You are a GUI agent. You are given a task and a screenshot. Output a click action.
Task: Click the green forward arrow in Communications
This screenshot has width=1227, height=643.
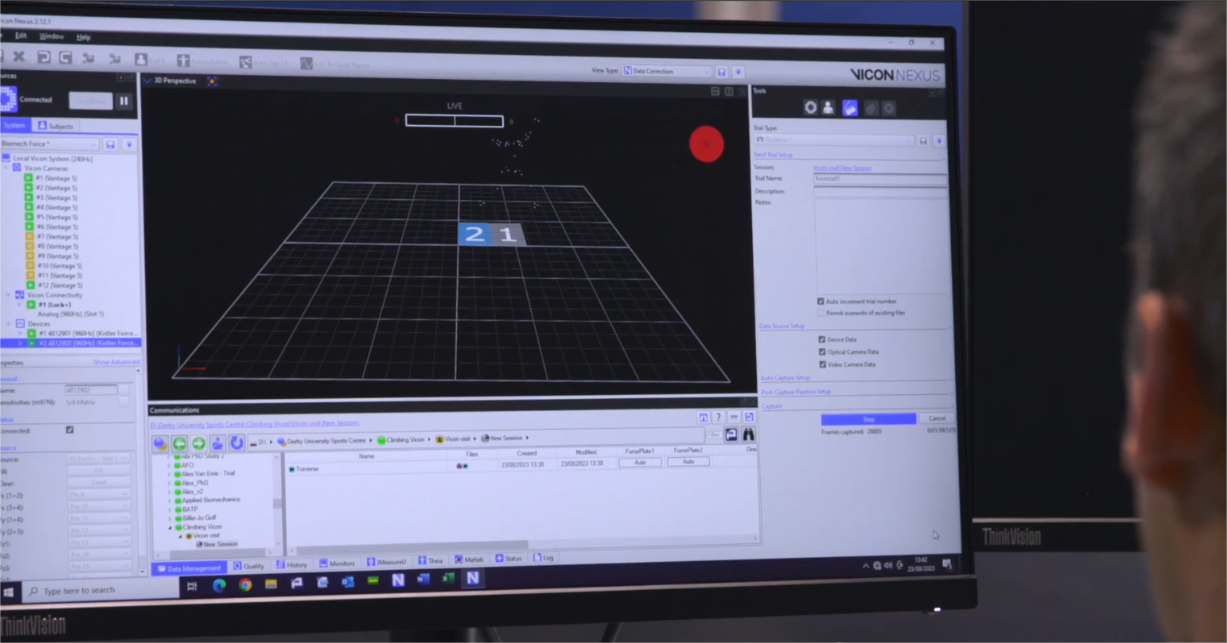tap(198, 443)
